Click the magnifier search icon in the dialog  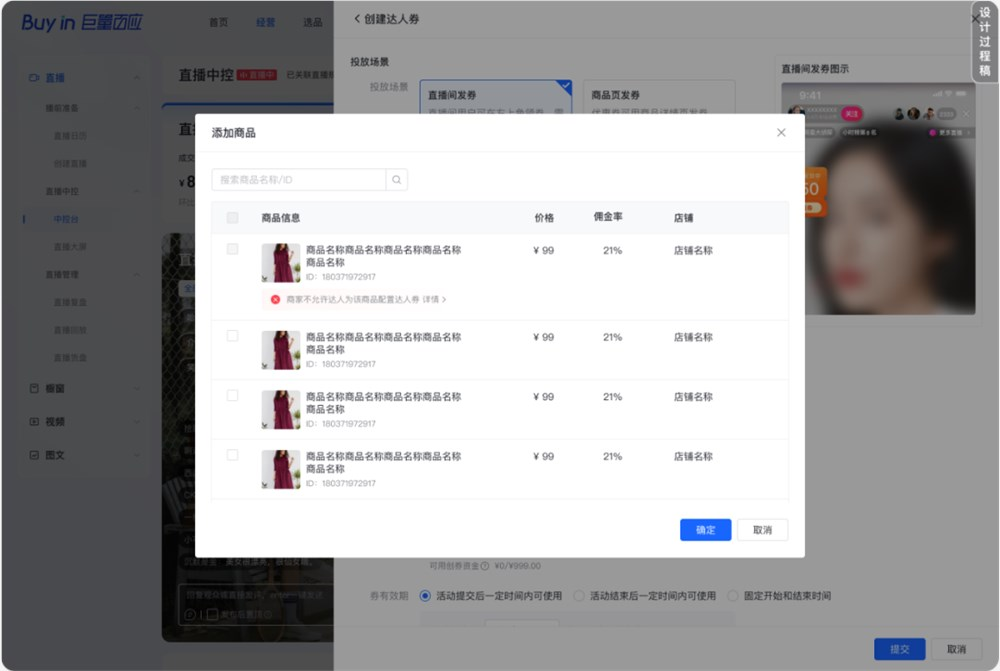(x=396, y=179)
